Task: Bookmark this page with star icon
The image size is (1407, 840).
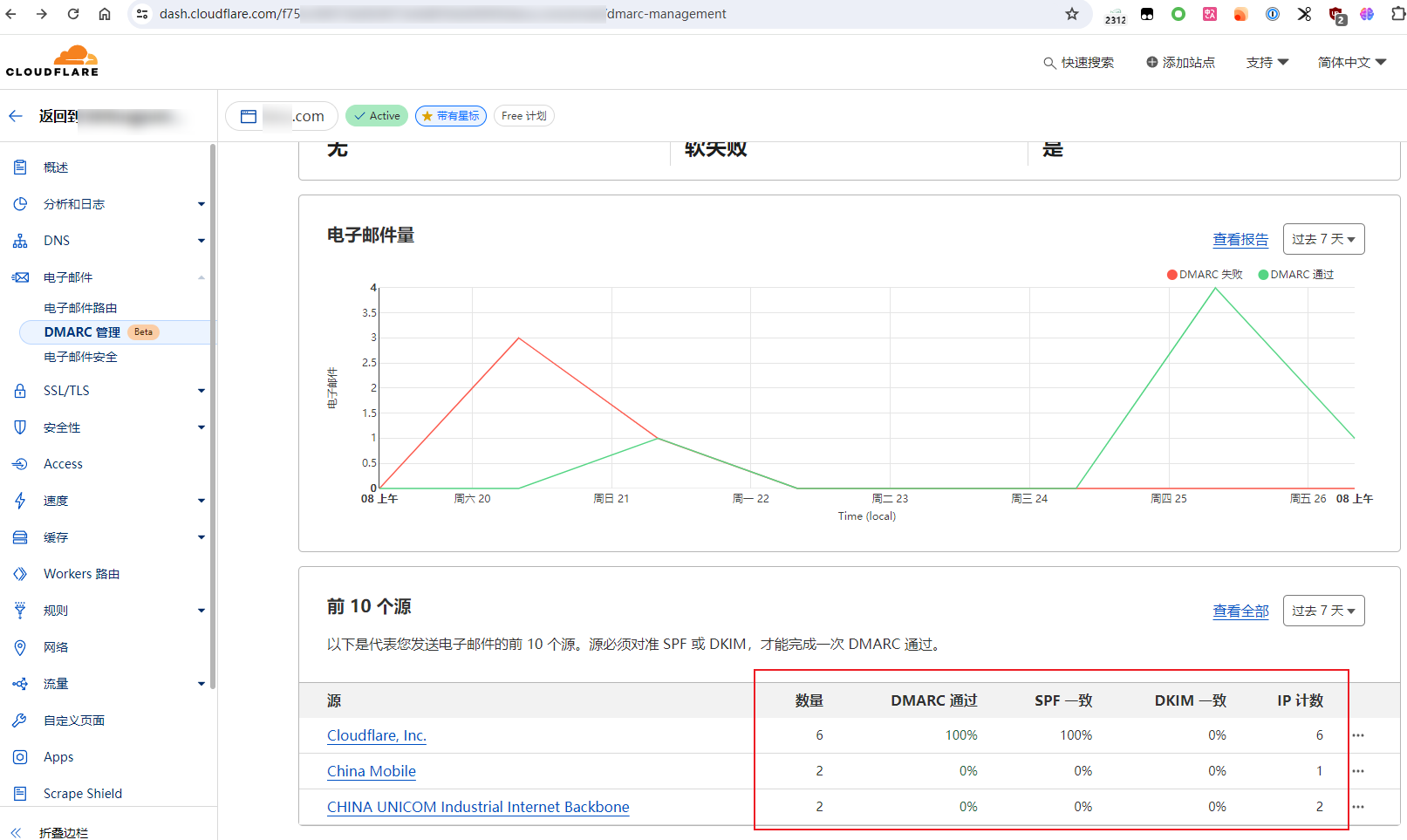Action: click(1072, 14)
